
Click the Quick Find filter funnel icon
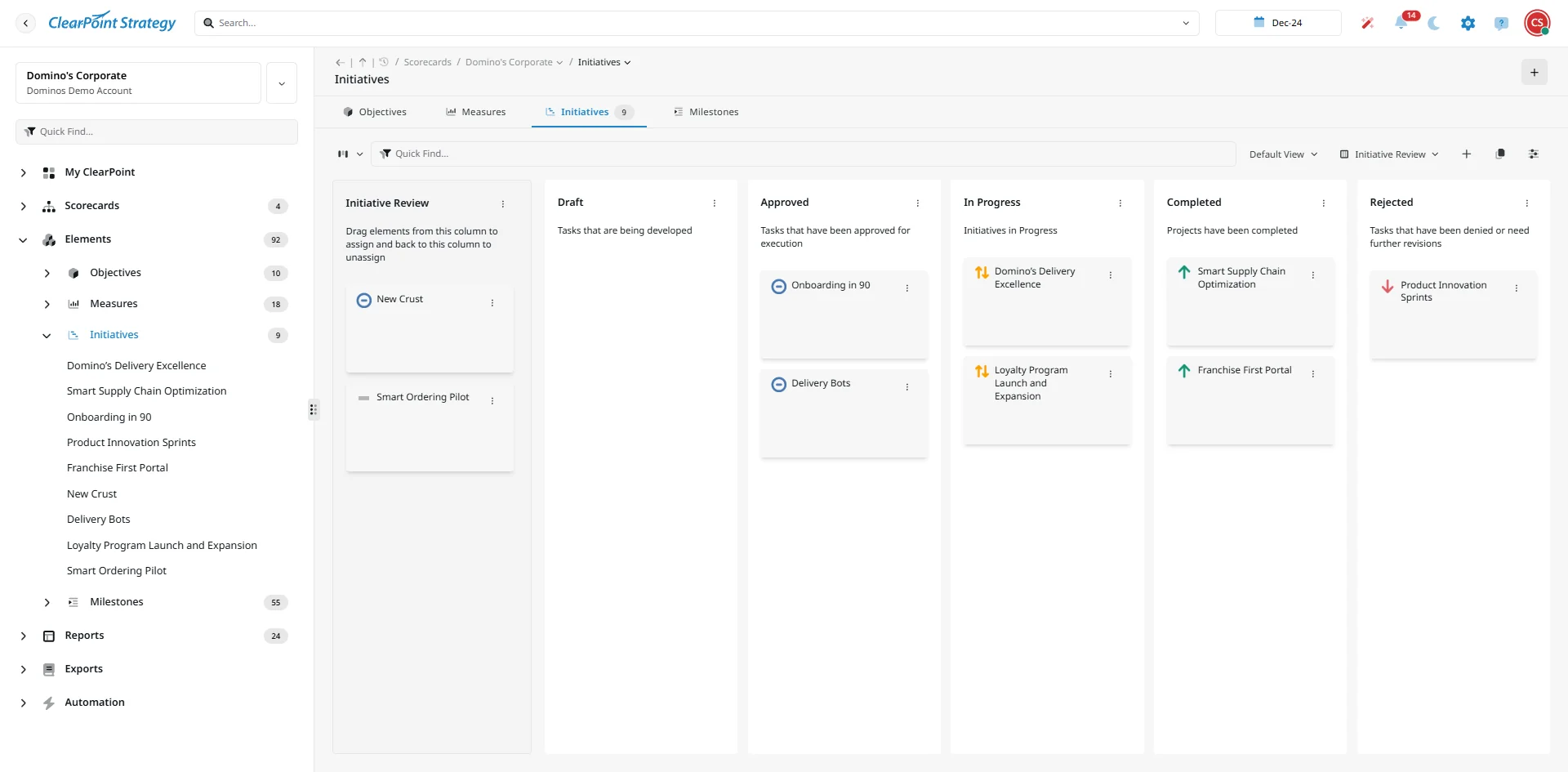386,154
